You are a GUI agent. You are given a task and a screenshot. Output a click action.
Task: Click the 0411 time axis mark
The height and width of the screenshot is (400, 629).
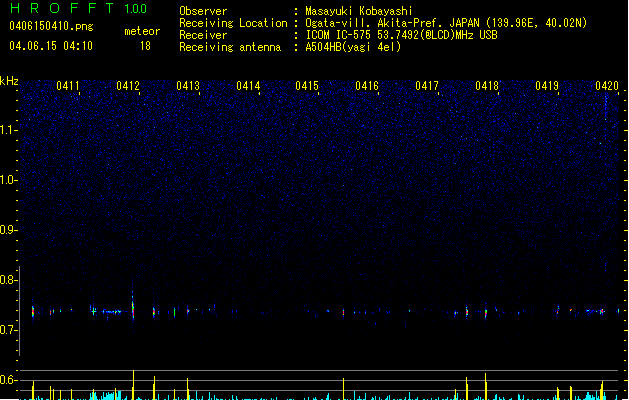tap(68, 86)
